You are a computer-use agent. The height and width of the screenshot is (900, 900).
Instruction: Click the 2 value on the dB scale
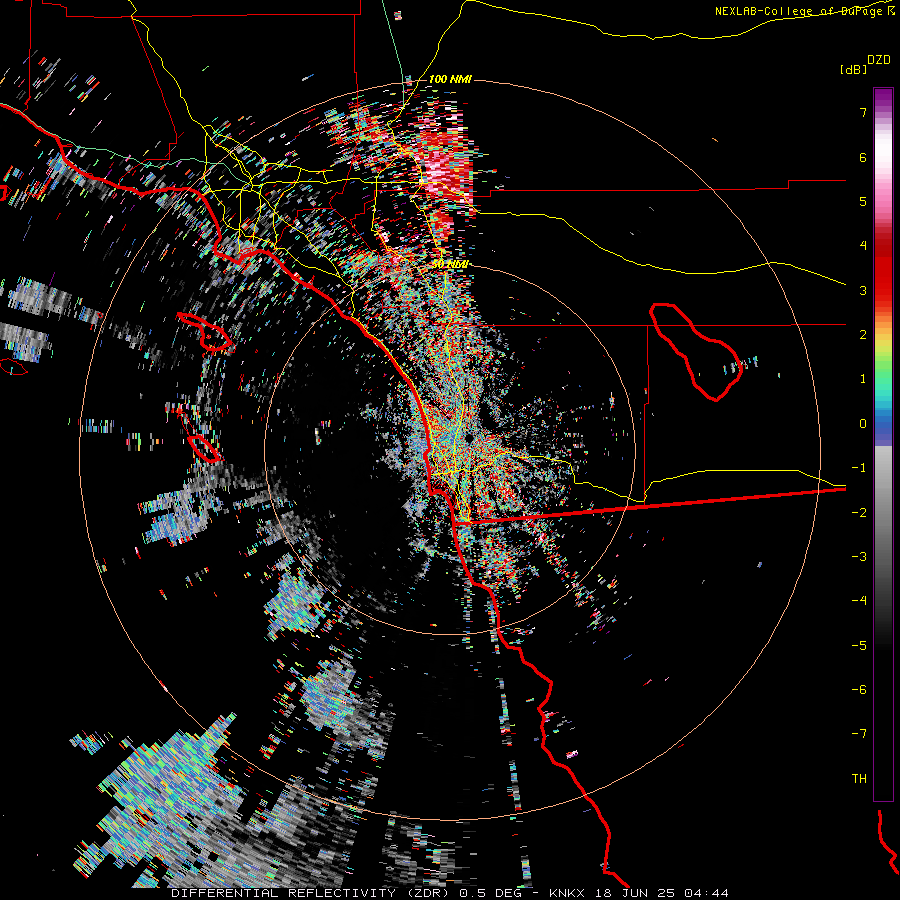[863, 335]
